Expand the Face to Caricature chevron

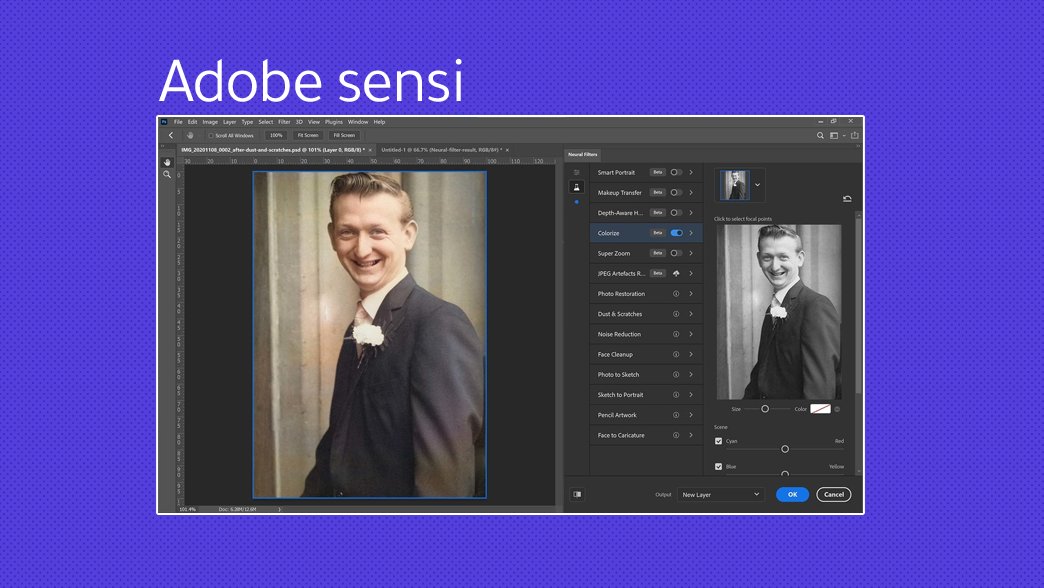tap(691, 436)
